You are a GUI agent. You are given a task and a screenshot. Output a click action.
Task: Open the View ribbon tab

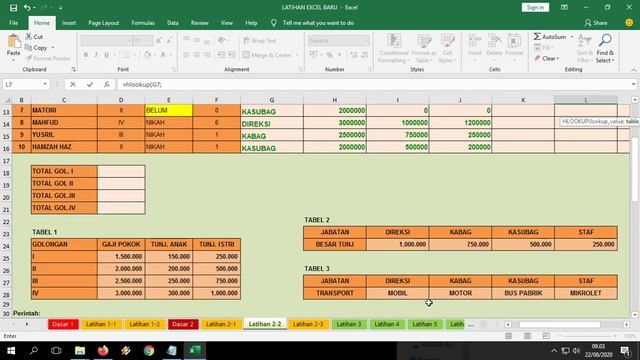click(x=227, y=23)
